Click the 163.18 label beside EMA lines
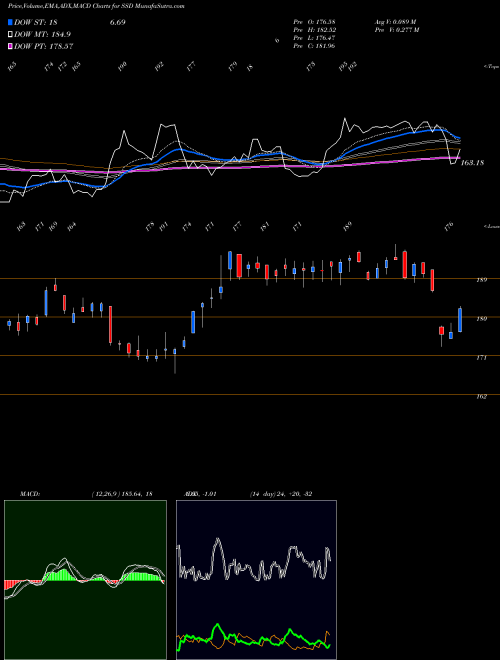The height and width of the screenshot is (660, 500). pos(472,162)
